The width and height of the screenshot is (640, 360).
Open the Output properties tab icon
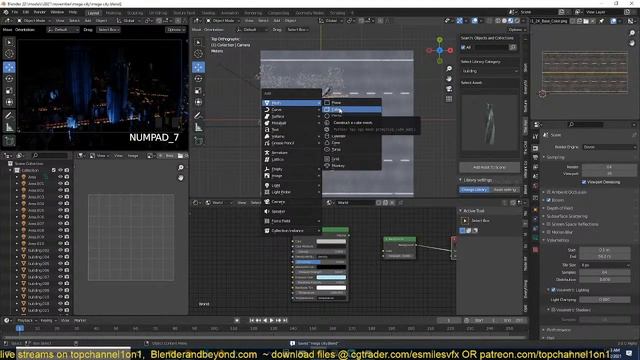click(536, 158)
